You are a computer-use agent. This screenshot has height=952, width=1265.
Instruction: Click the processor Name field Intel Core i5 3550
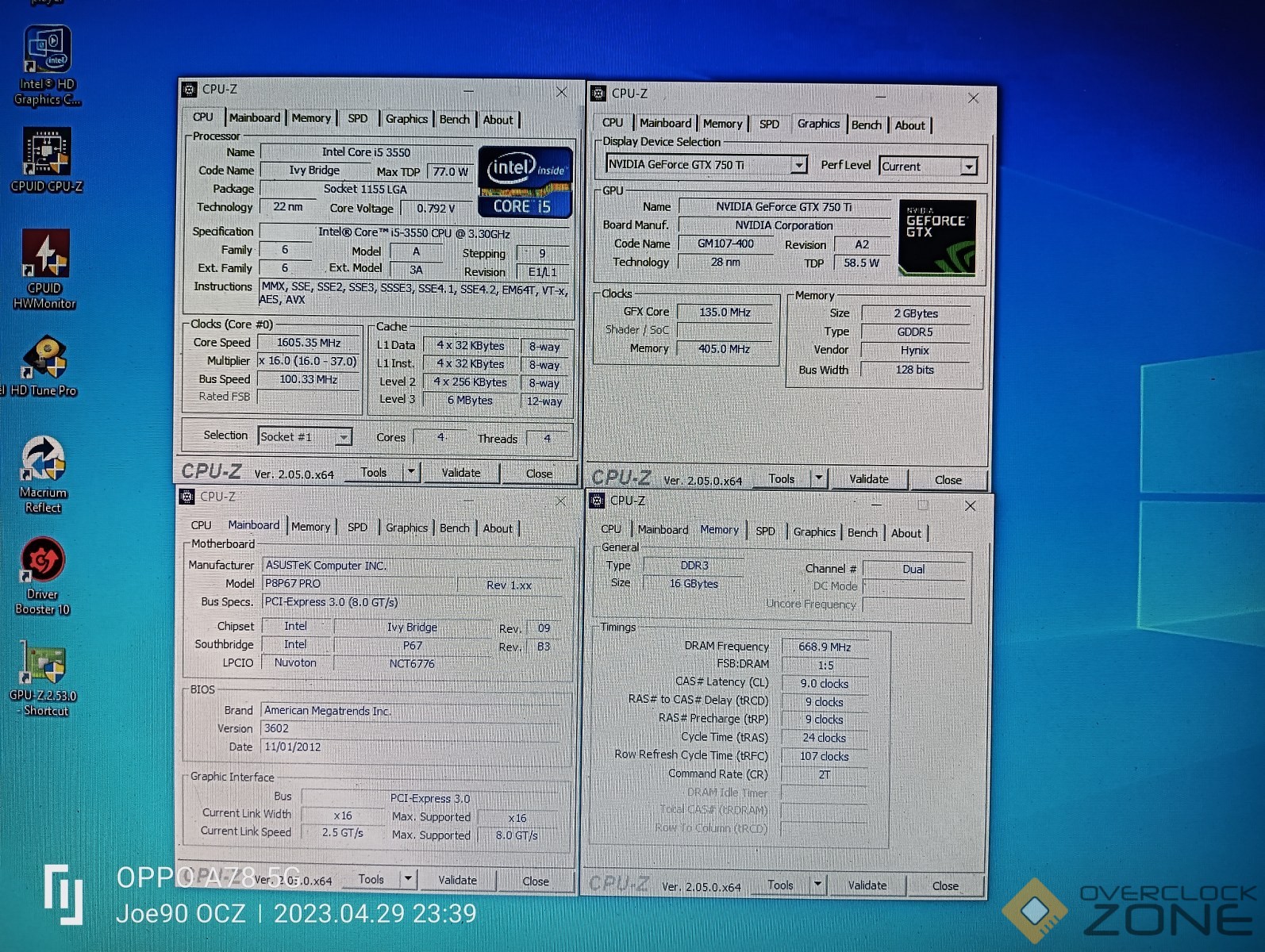[x=367, y=152]
